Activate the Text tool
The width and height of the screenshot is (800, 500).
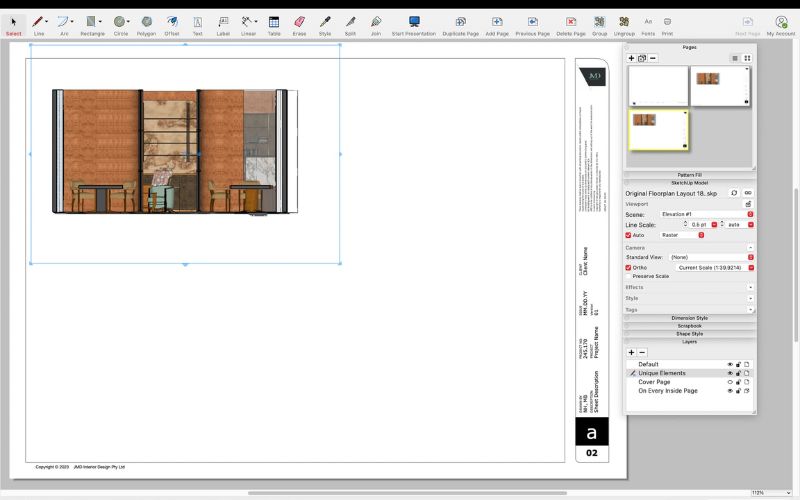[197, 25]
